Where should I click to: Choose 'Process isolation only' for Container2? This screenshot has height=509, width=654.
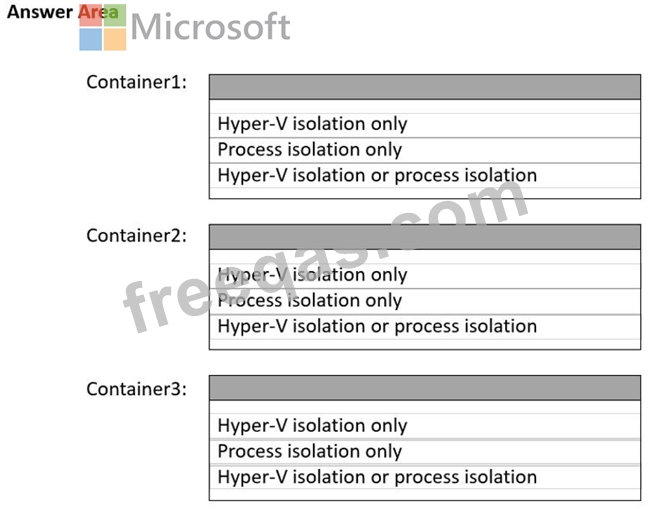pos(309,301)
